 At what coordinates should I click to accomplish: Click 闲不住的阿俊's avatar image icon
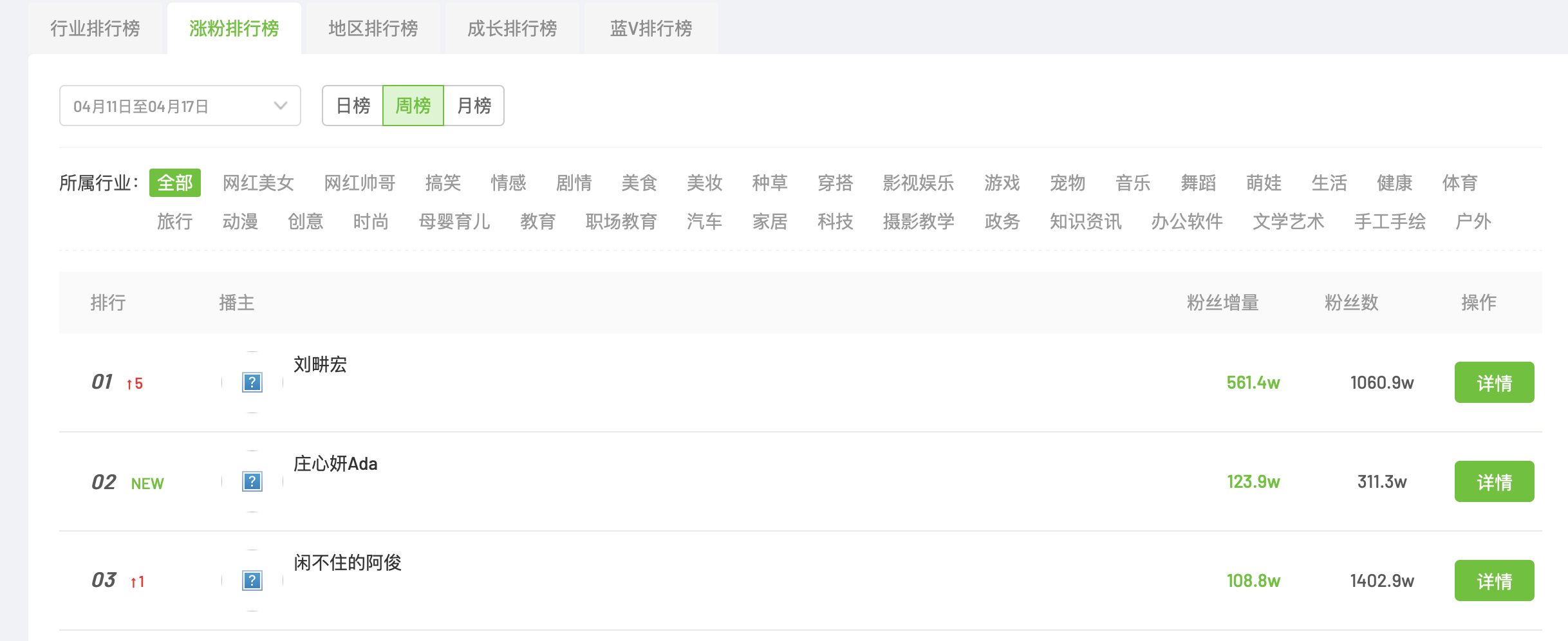[x=252, y=581]
